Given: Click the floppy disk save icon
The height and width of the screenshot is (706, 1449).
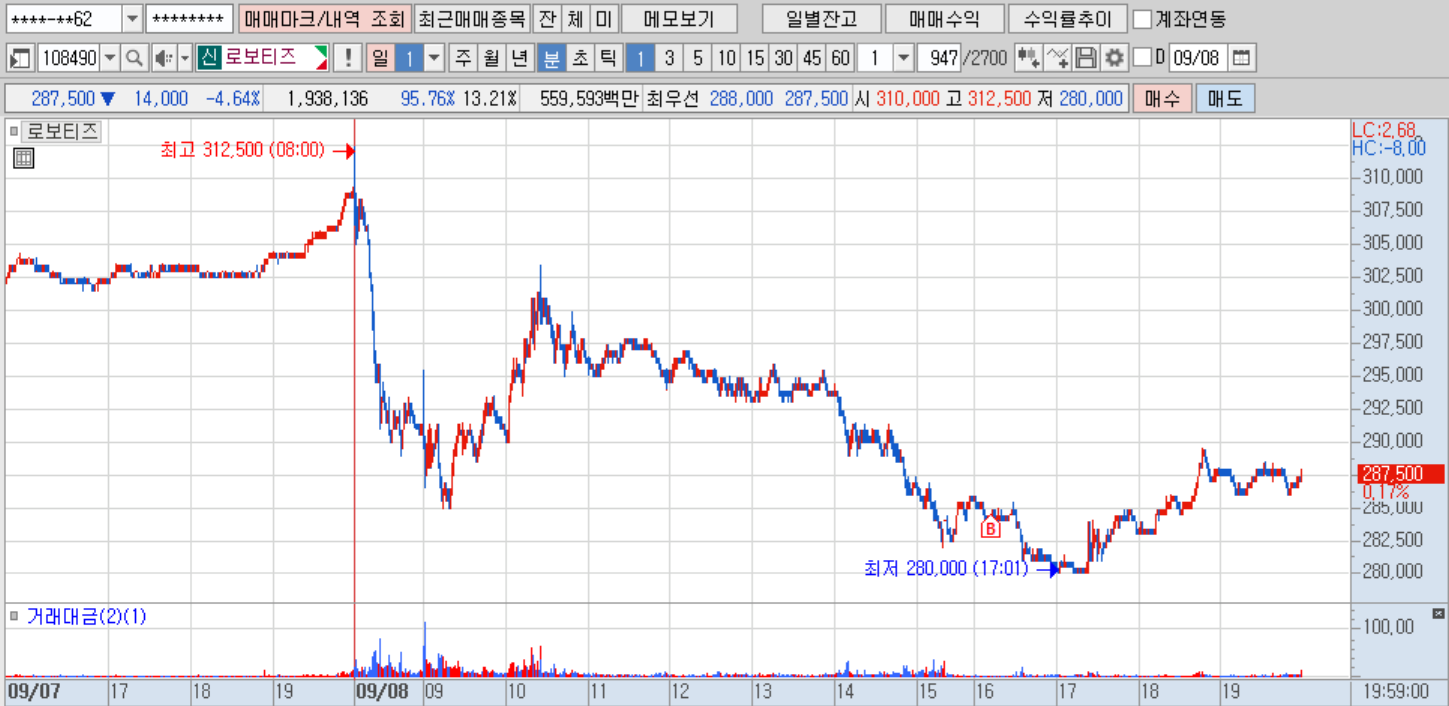Looking at the screenshot, I should 1086,58.
